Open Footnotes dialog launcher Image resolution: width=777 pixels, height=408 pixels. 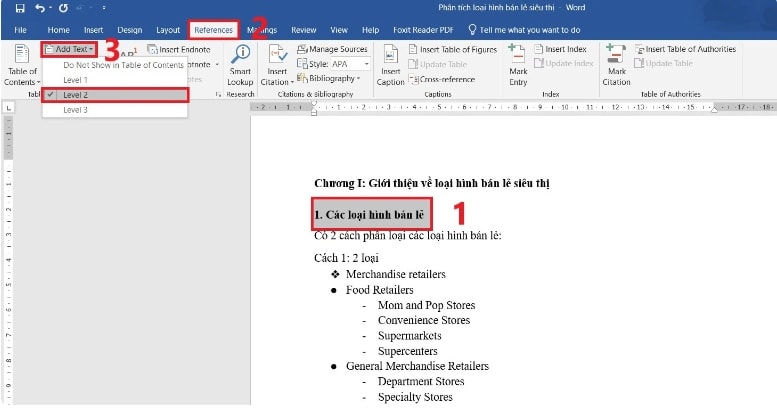click(x=219, y=94)
